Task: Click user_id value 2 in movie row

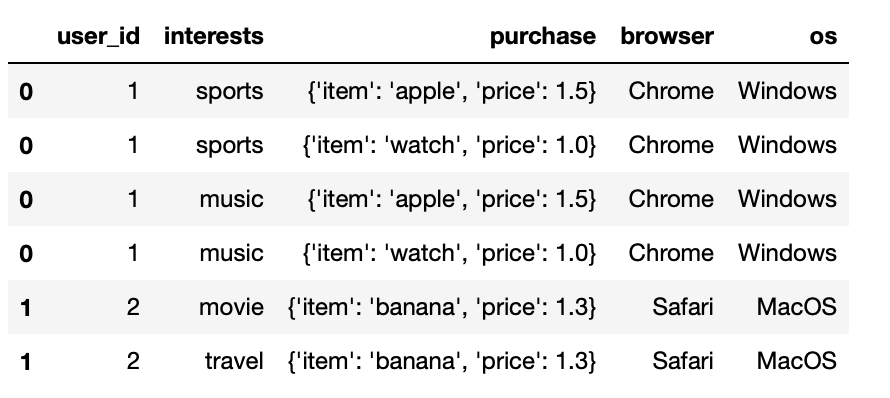Action: click(133, 307)
